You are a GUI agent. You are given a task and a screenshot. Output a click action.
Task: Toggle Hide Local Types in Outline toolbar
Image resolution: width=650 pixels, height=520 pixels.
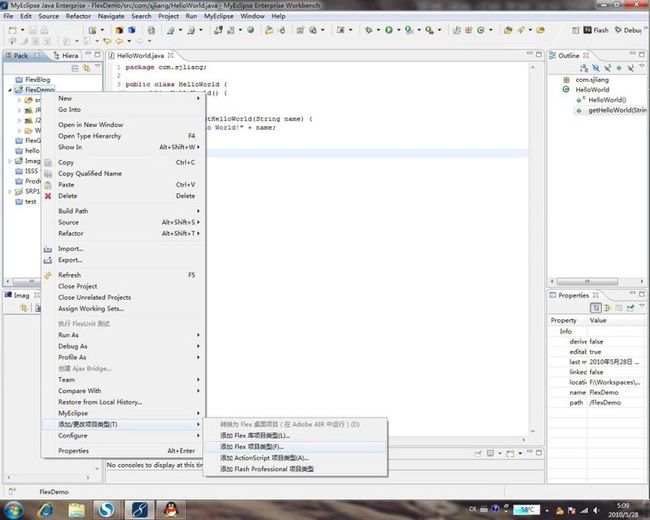click(x=631, y=68)
